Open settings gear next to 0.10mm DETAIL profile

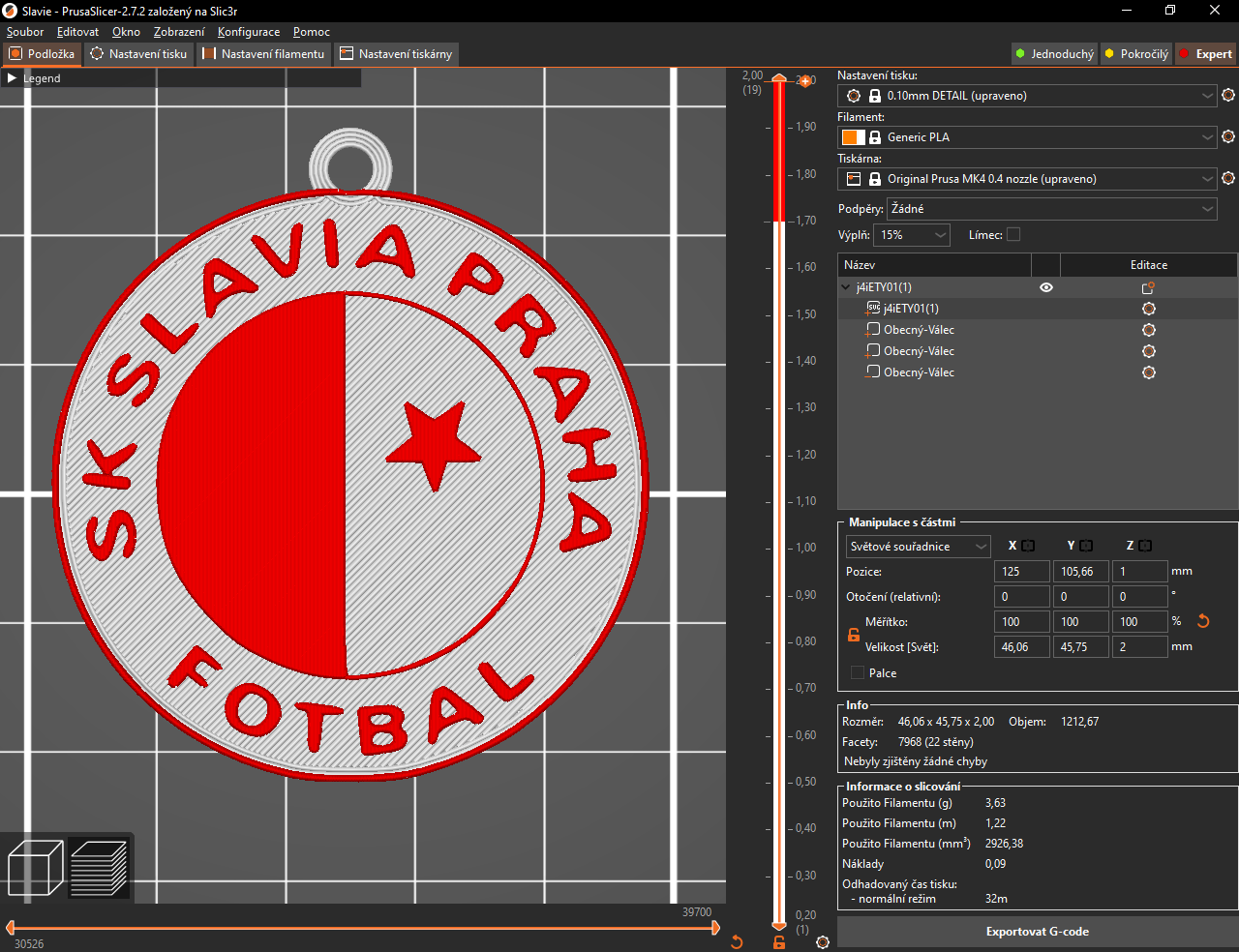pyautogui.click(x=1227, y=95)
